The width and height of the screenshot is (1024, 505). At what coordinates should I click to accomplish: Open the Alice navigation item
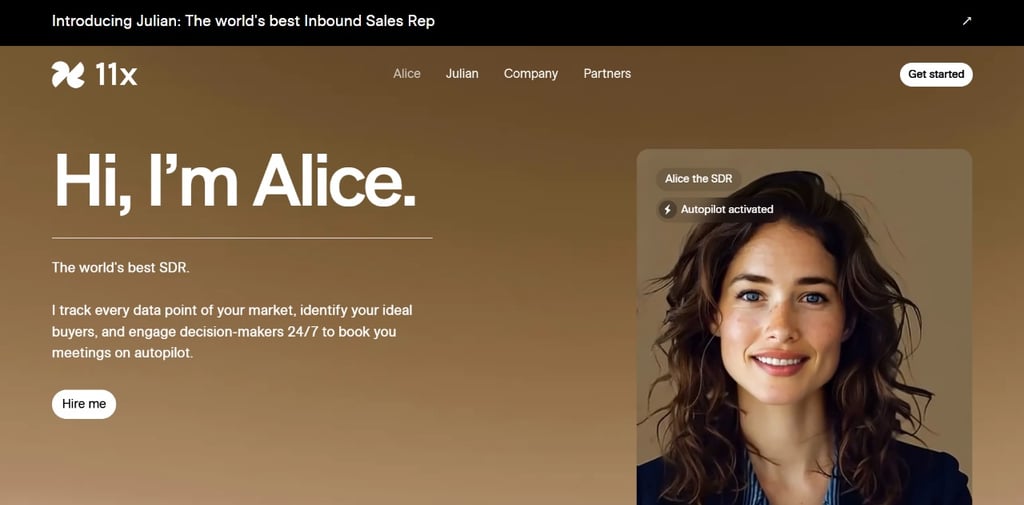click(x=407, y=74)
